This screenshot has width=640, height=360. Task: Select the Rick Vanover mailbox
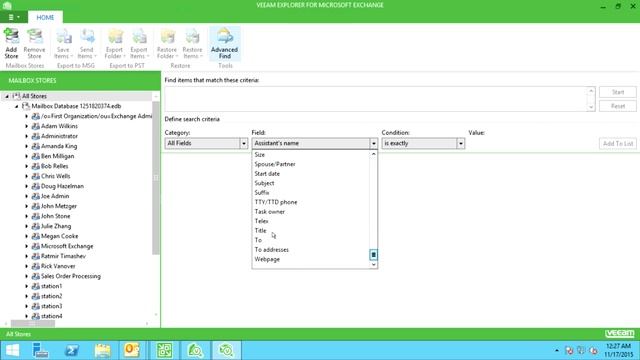point(58,266)
